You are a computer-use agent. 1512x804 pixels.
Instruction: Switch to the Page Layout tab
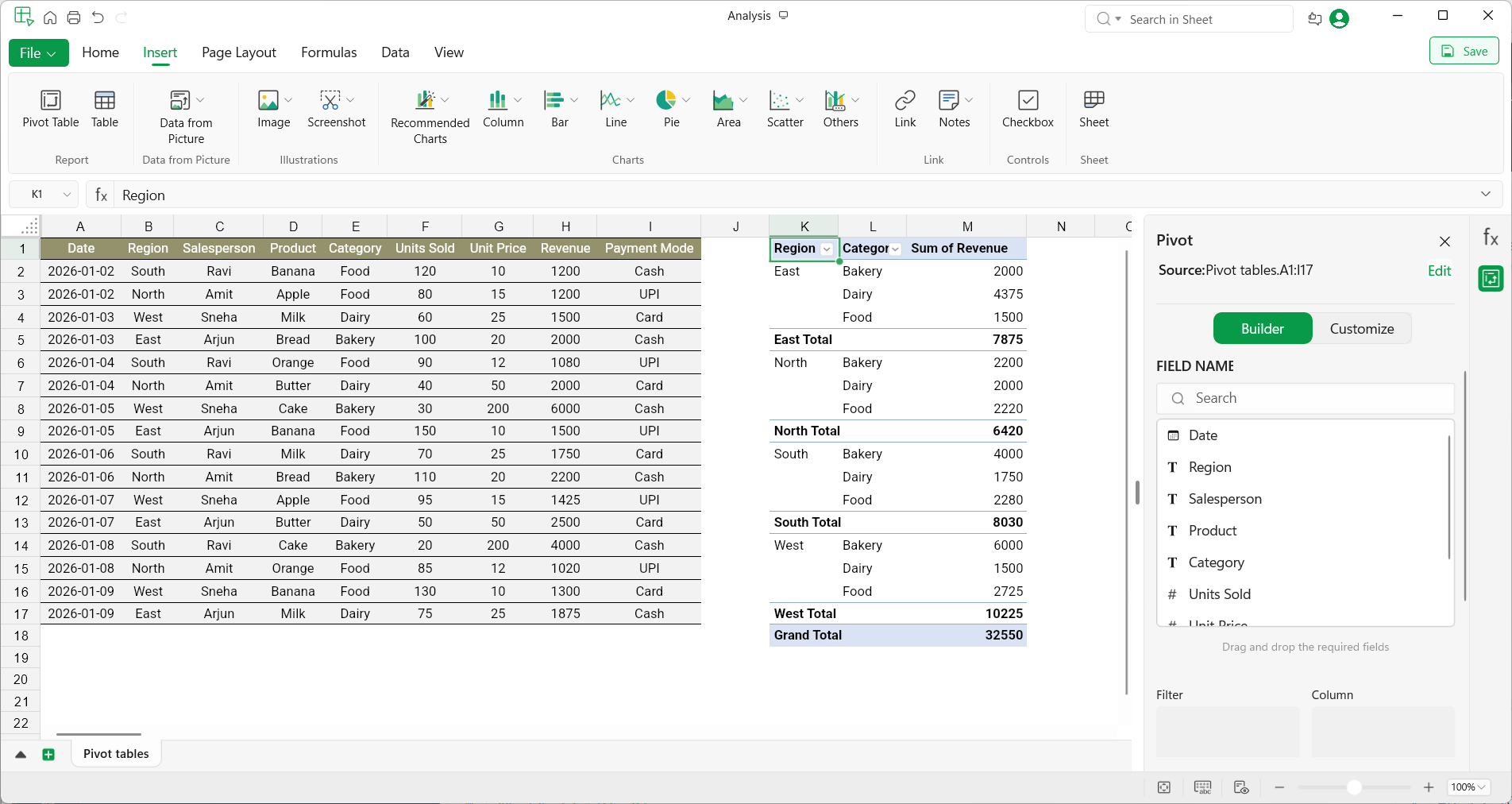[238, 52]
